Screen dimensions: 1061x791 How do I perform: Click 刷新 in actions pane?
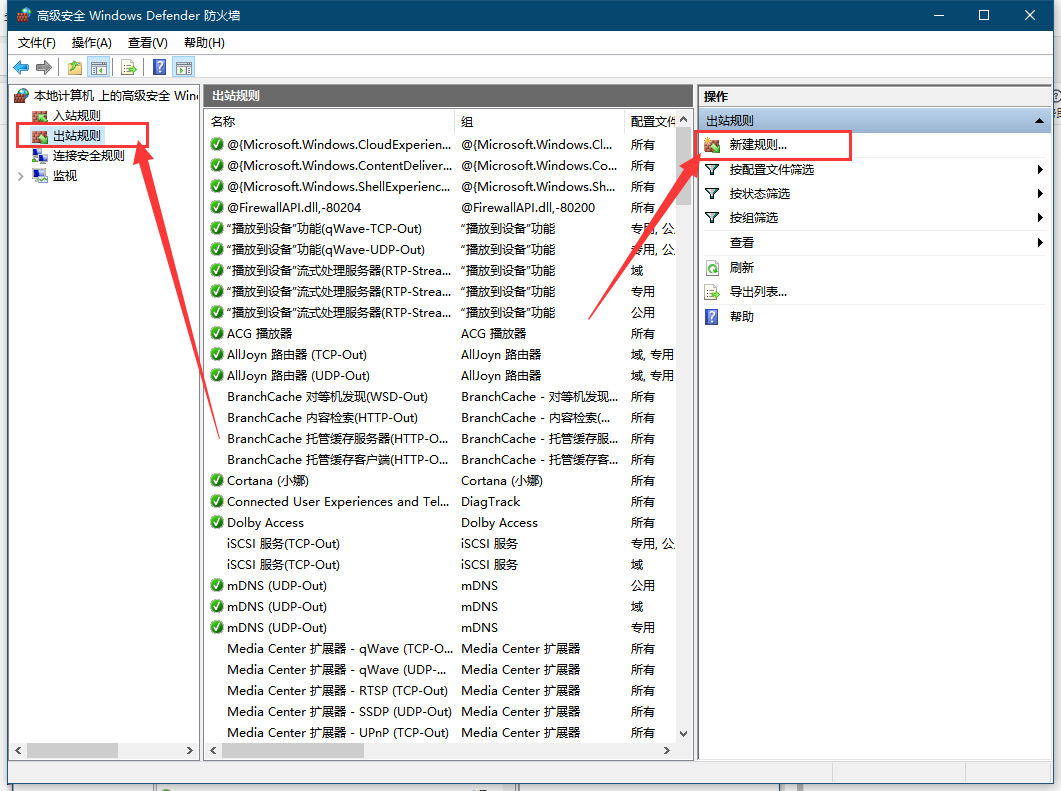[742, 268]
